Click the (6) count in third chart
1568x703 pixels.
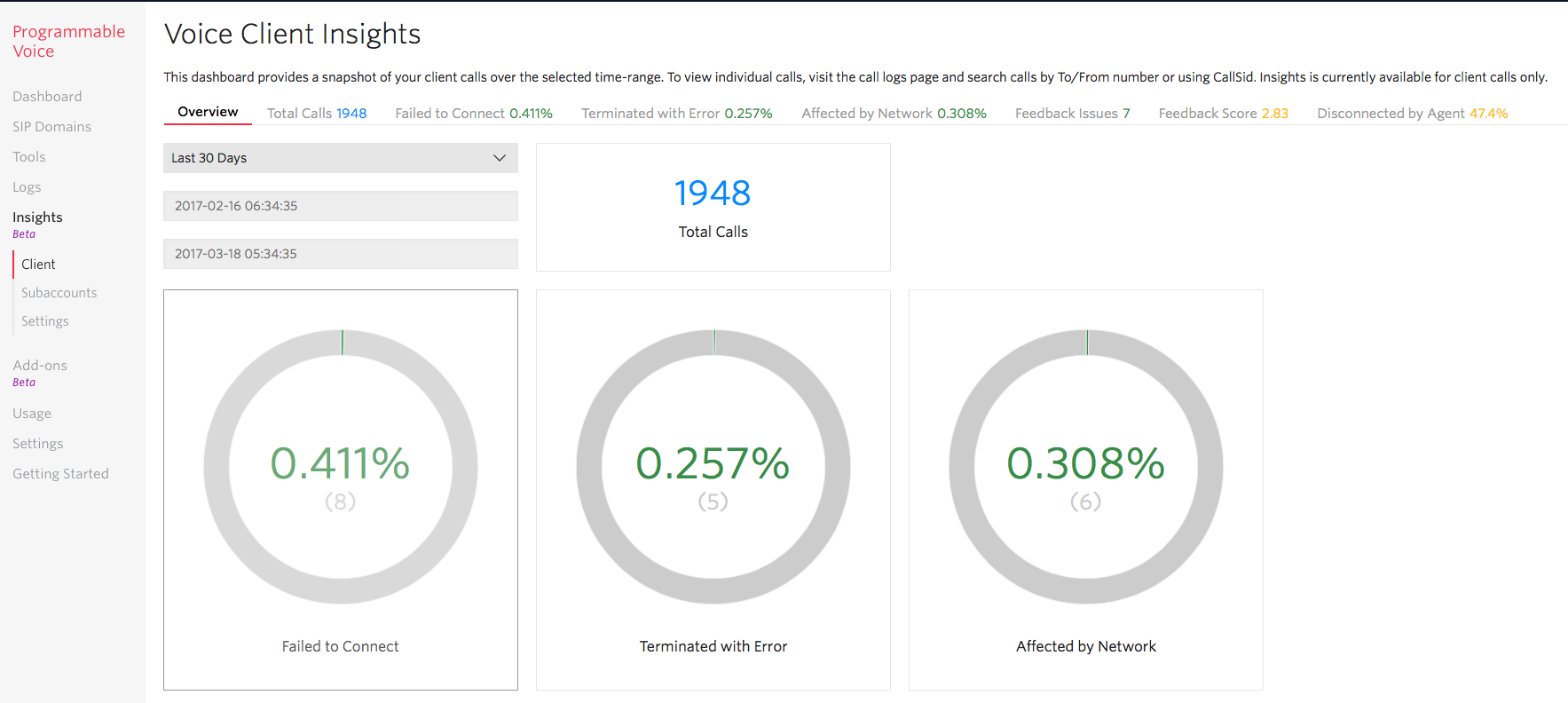point(1086,502)
